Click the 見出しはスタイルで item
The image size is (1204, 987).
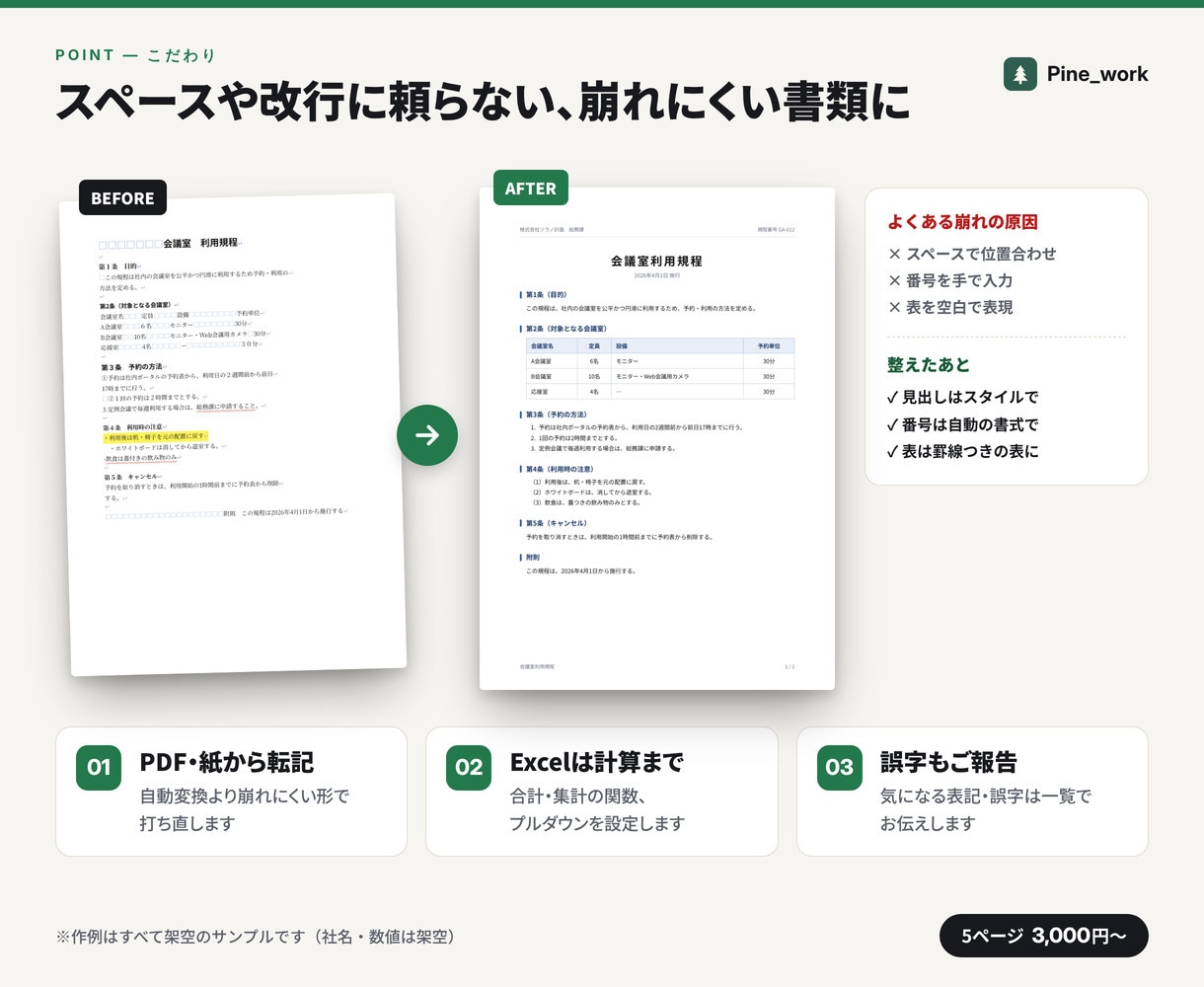(962, 397)
